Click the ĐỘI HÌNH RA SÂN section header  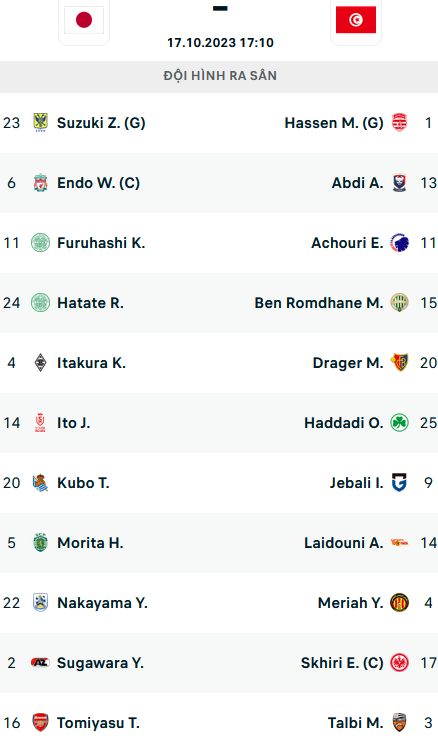[219, 76]
